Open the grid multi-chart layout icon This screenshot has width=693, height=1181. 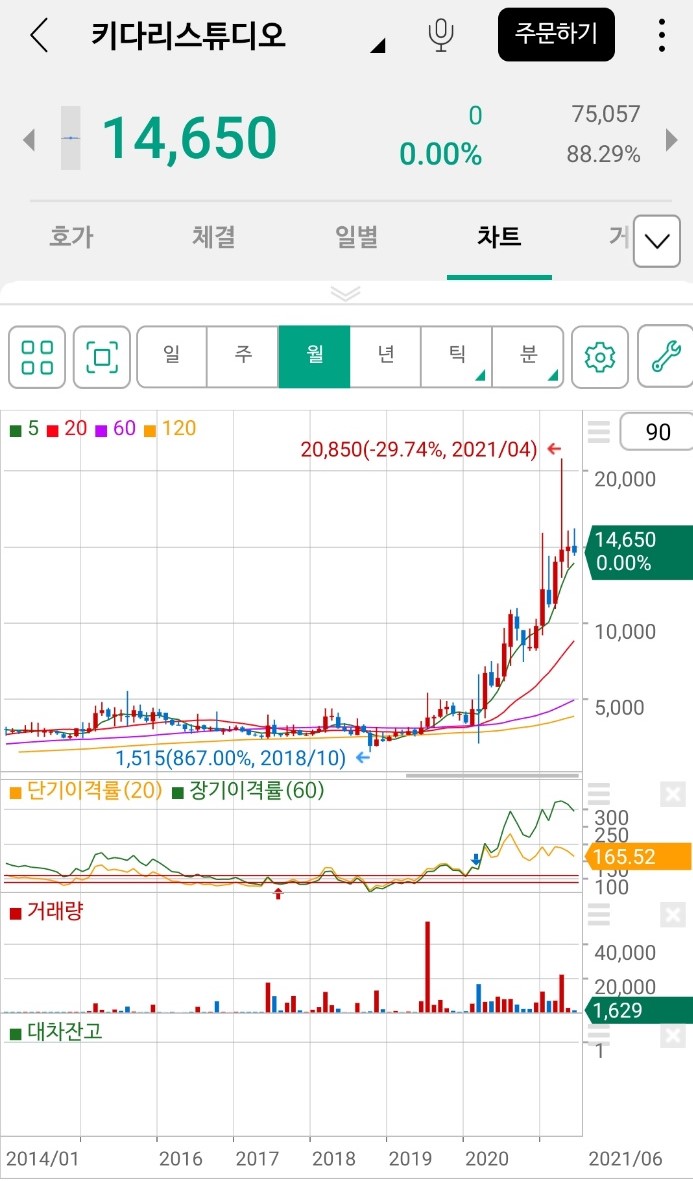coord(37,357)
